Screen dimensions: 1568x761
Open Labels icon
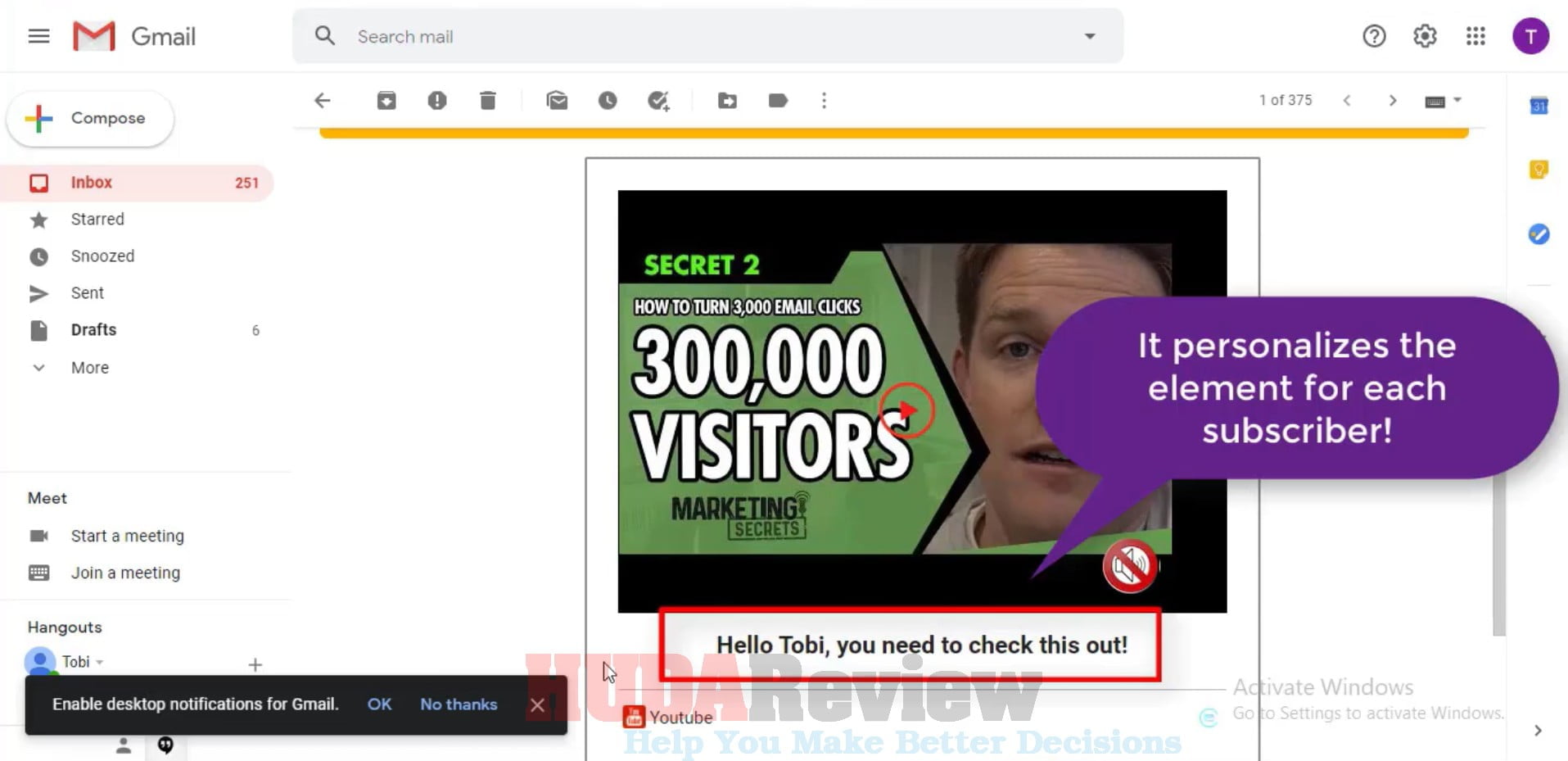click(x=778, y=100)
